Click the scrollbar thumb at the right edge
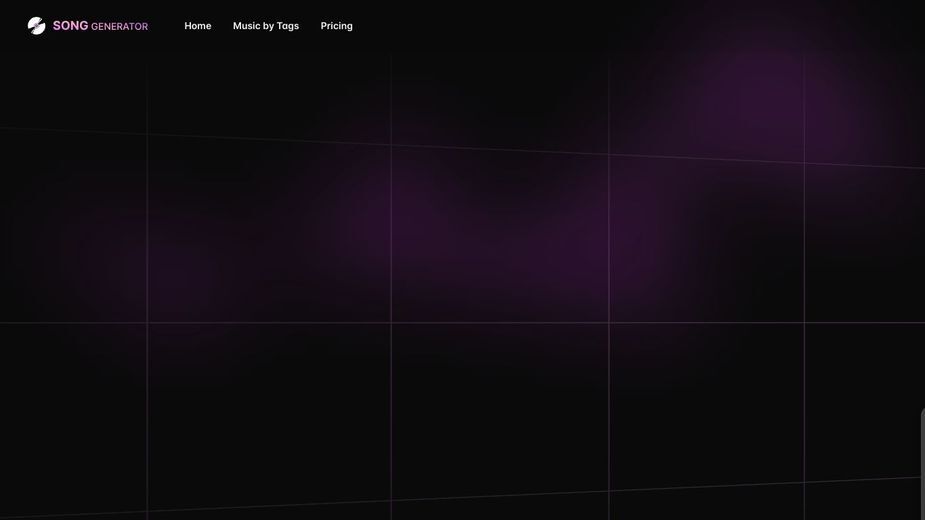This screenshot has height=520, width=925. point(923,464)
